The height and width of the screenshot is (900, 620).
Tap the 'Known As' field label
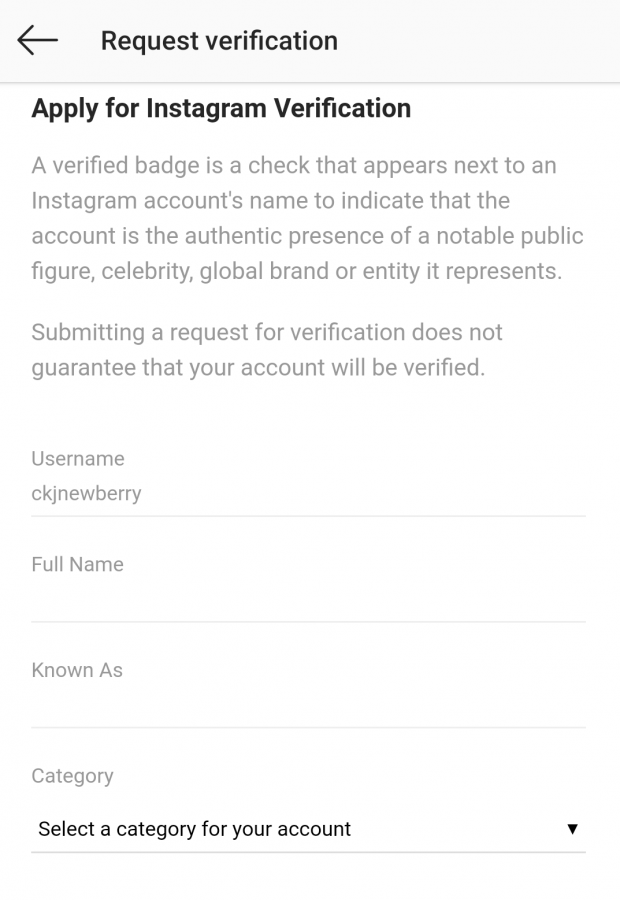click(77, 670)
